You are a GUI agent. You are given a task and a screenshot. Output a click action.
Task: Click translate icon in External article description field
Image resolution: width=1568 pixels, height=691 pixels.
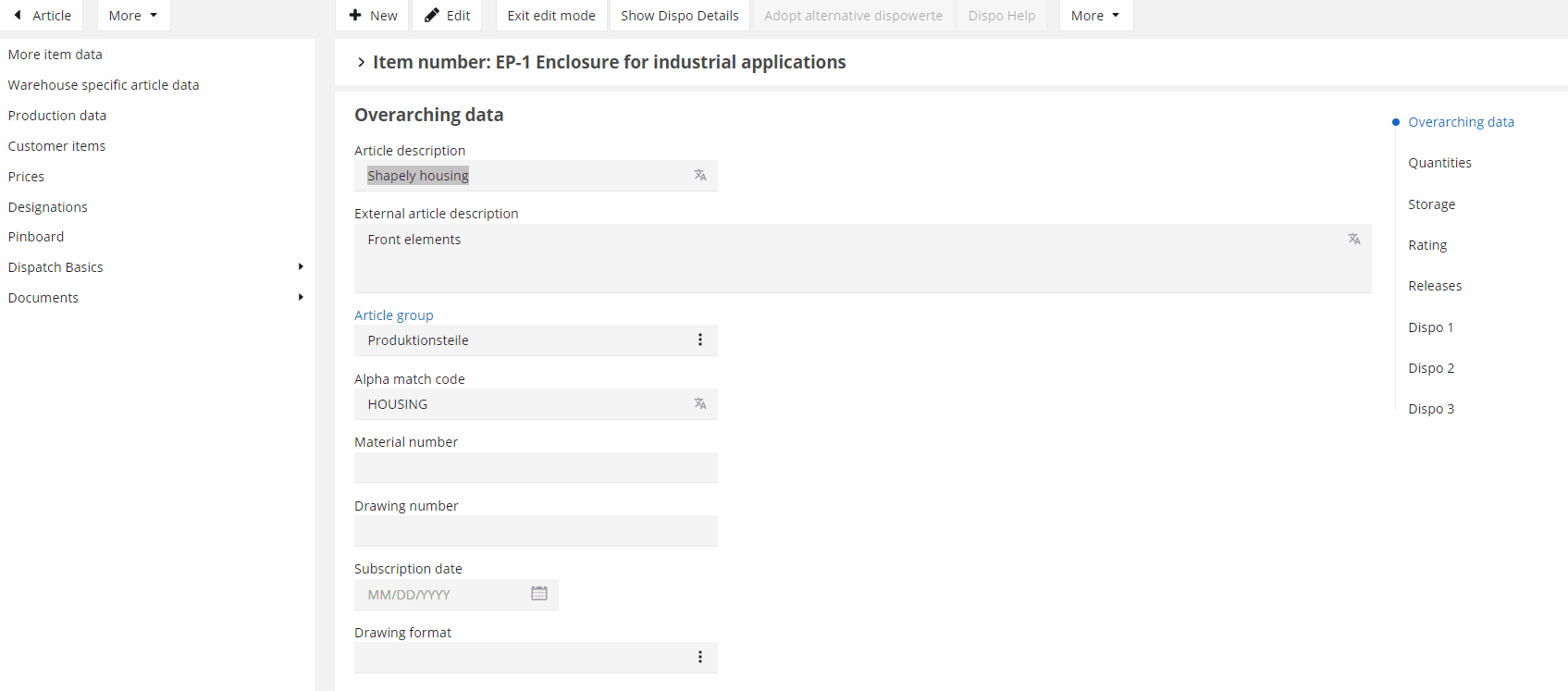pos(1354,239)
